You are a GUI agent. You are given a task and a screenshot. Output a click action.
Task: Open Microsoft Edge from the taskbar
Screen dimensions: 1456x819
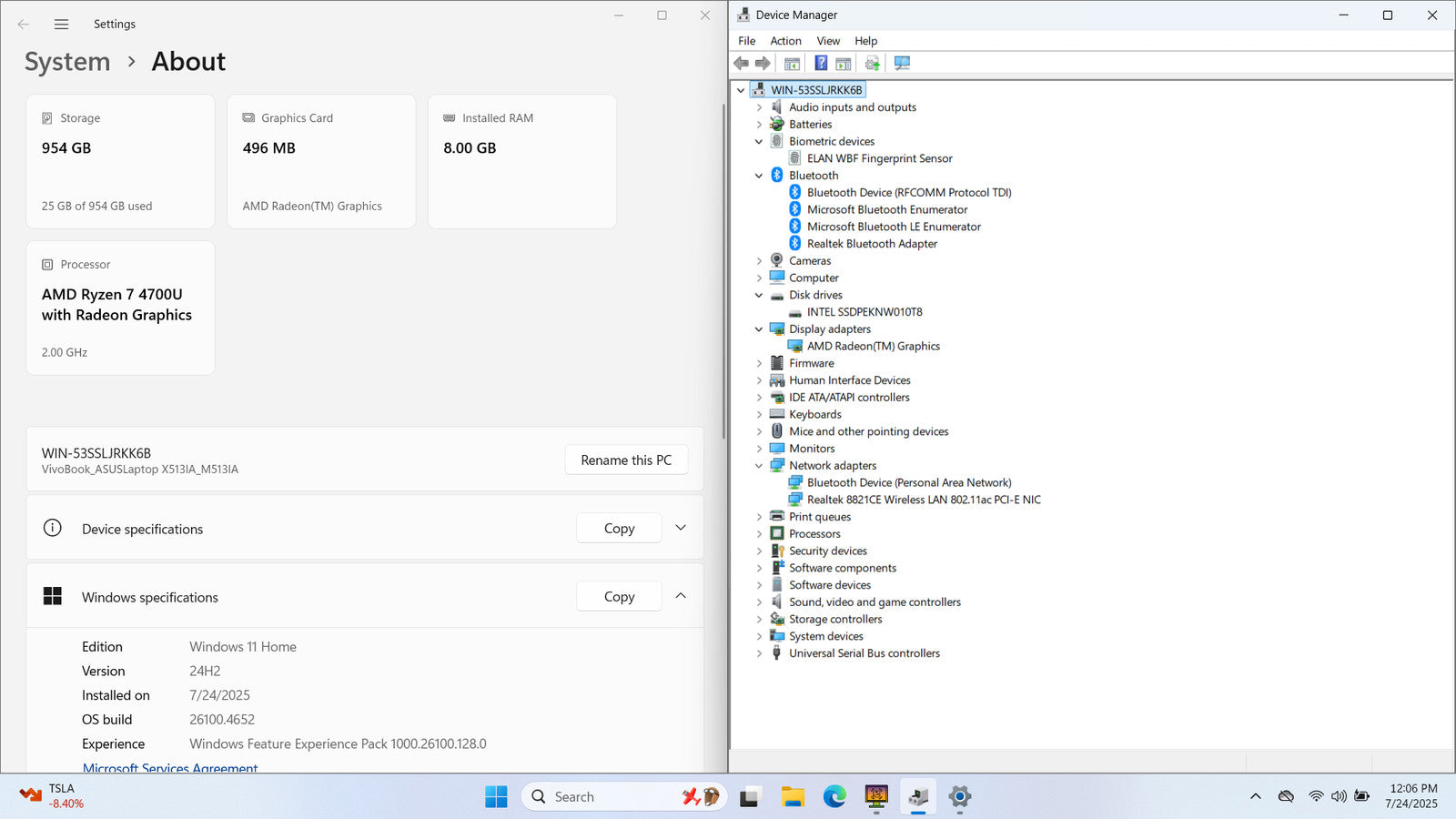(x=834, y=797)
